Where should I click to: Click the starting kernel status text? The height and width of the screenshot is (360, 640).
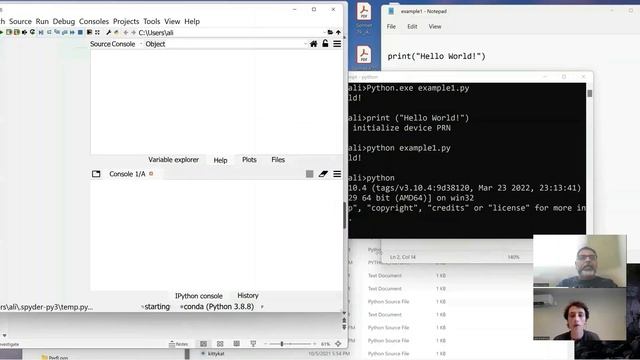click(x=157, y=307)
